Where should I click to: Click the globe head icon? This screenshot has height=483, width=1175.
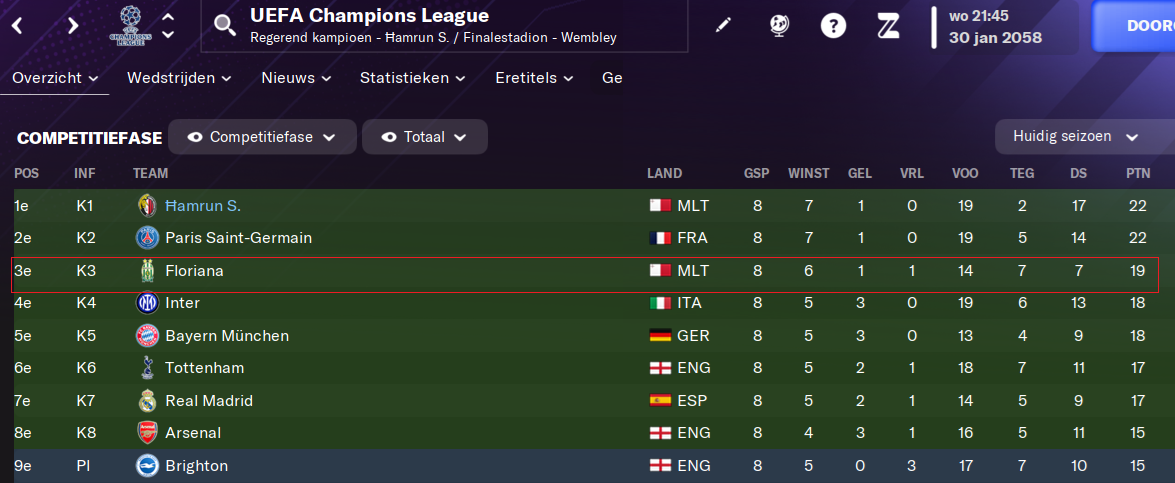click(x=779, y=25)
